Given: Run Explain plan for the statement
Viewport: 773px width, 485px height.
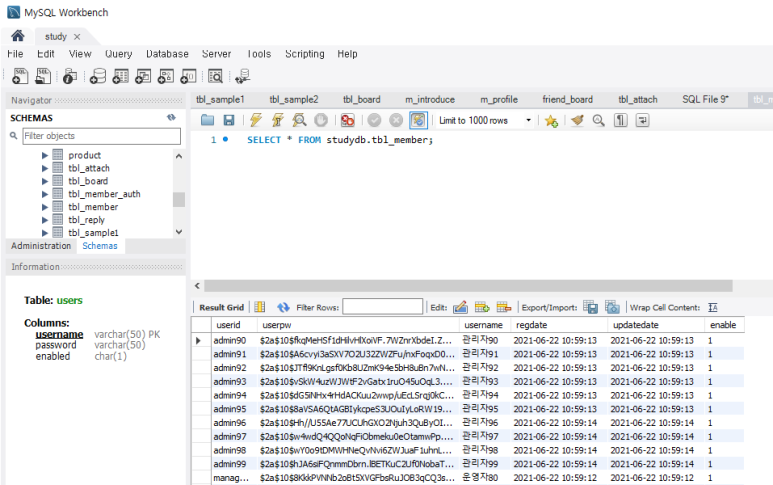Looking at the screenshot, I should pos(299,120).
